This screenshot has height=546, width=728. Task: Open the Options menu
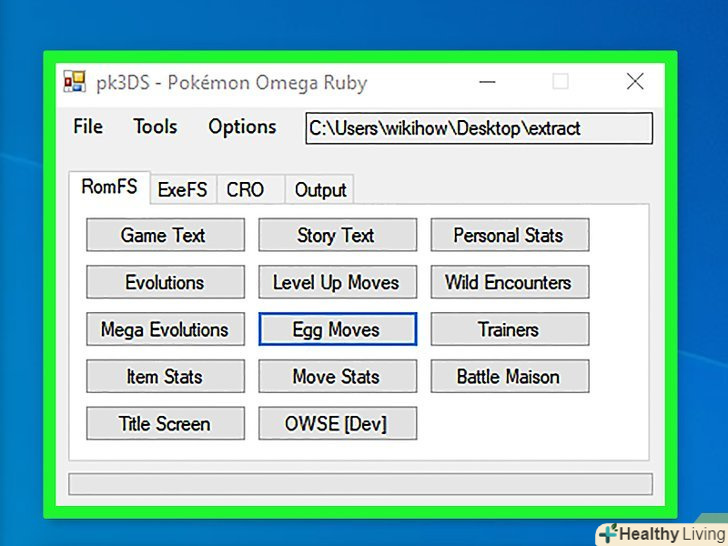coord(242,127)
